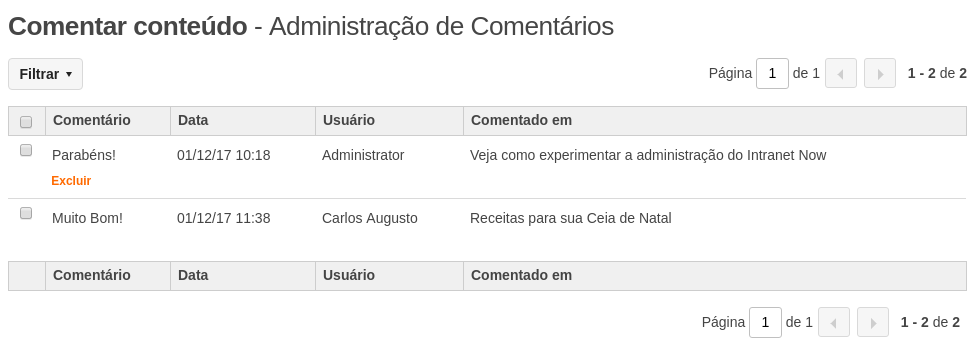The width and height of the screenshot is (975, 363).
Task: Toggle the select-all checkbox in table header
Action: 26,122
